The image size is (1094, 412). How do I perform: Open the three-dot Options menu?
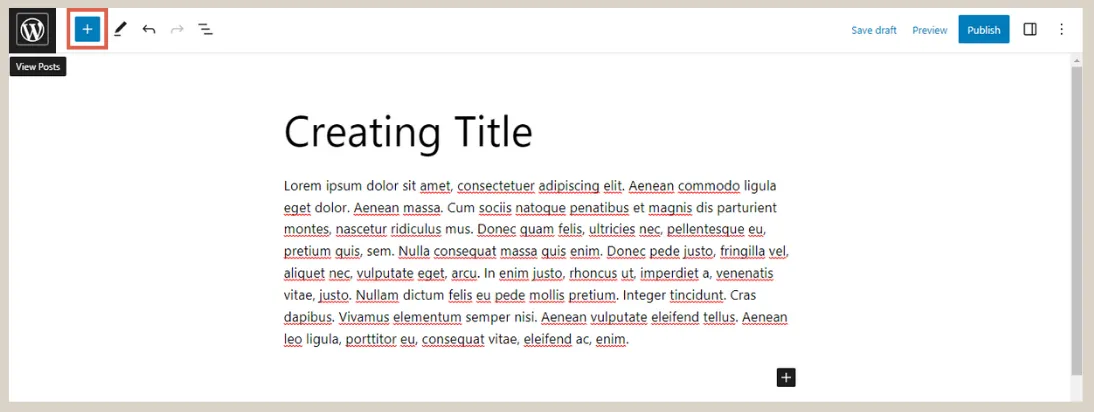pyautogui.click(x=1062, y=30)
